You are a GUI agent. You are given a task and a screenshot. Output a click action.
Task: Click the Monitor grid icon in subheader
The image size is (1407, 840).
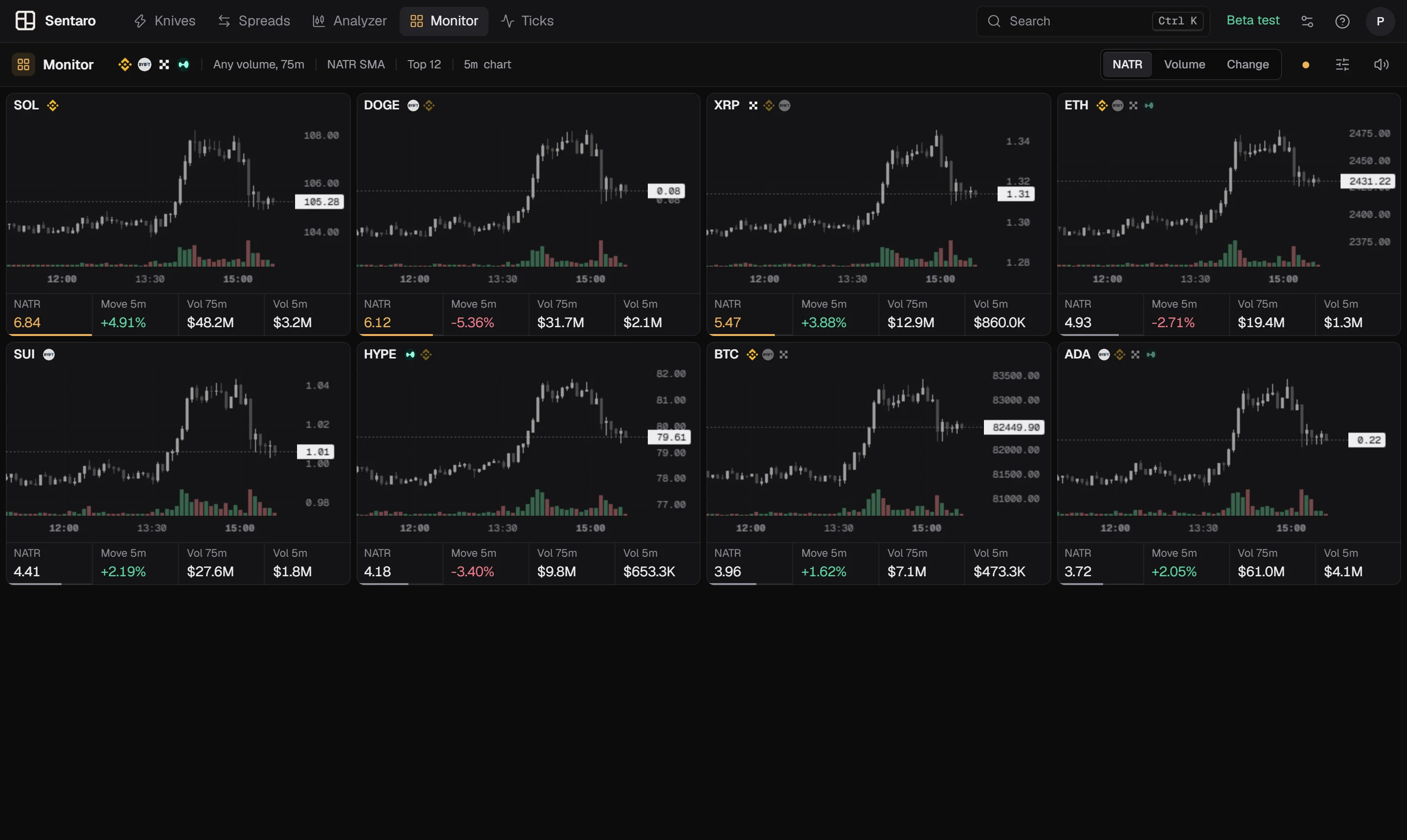[23, 64]
